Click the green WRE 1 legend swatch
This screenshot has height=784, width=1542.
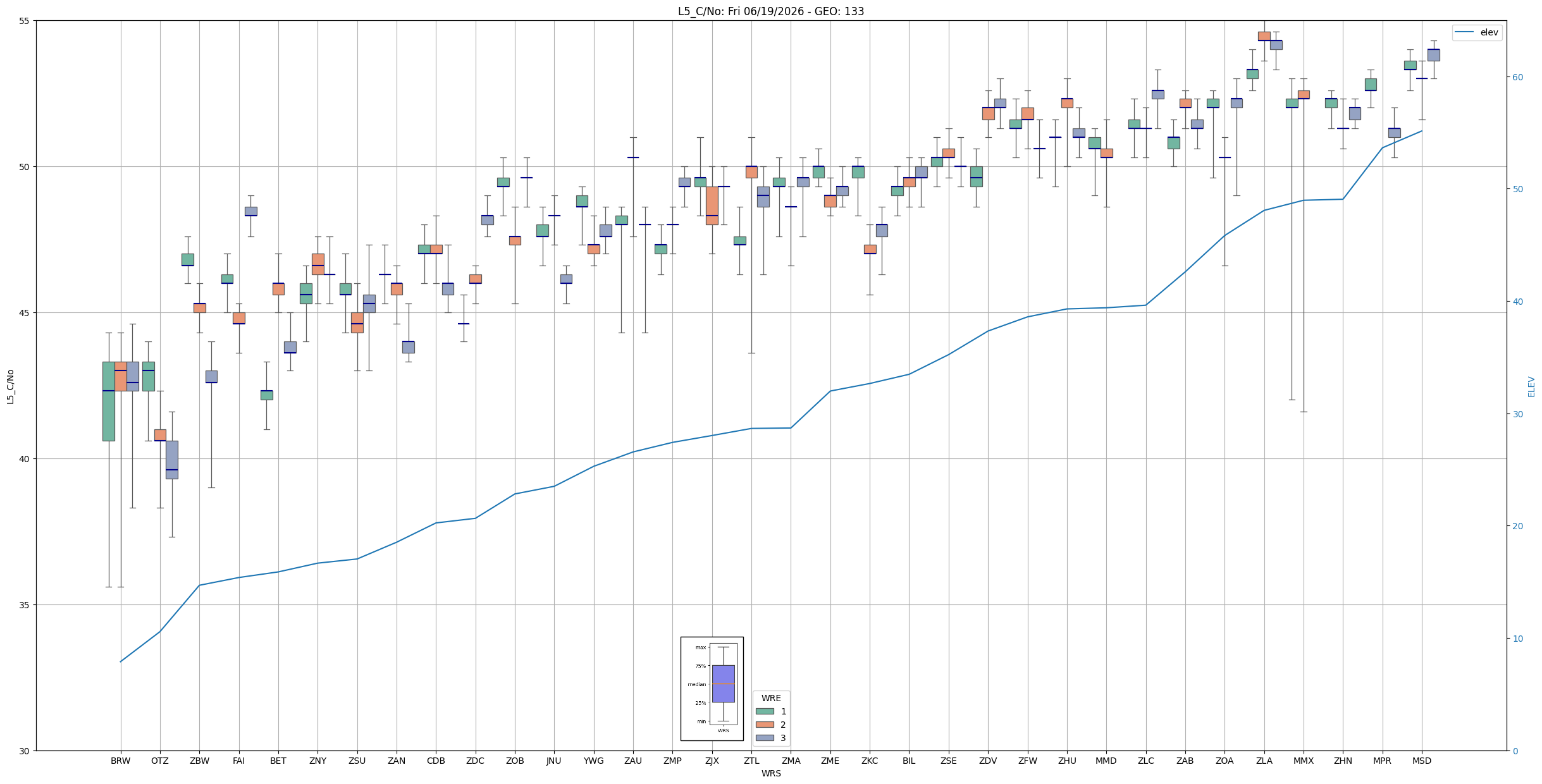[765, 711]
